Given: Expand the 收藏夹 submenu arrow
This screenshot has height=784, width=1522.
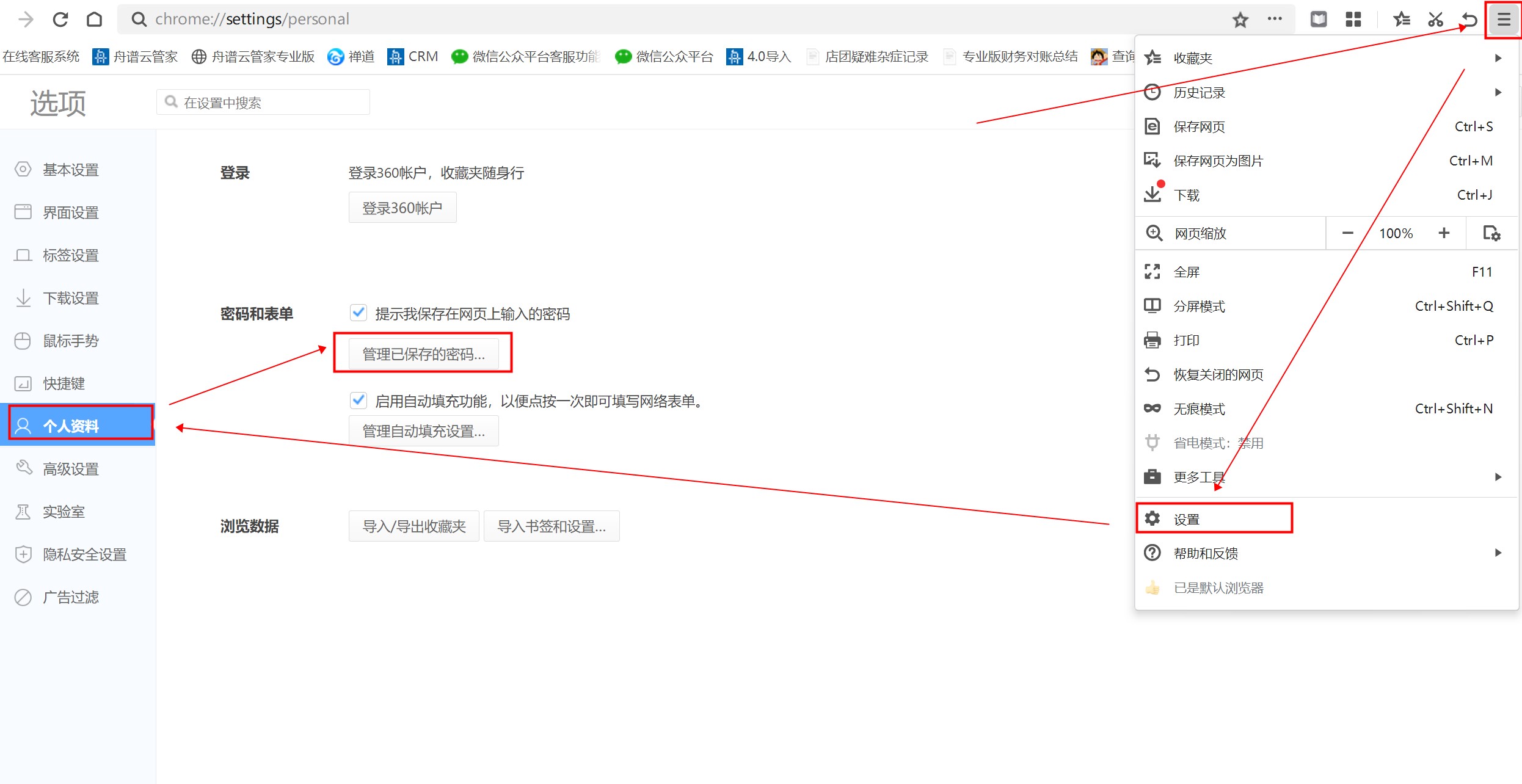Looking at the screenshot, I should coord(1498,58).
